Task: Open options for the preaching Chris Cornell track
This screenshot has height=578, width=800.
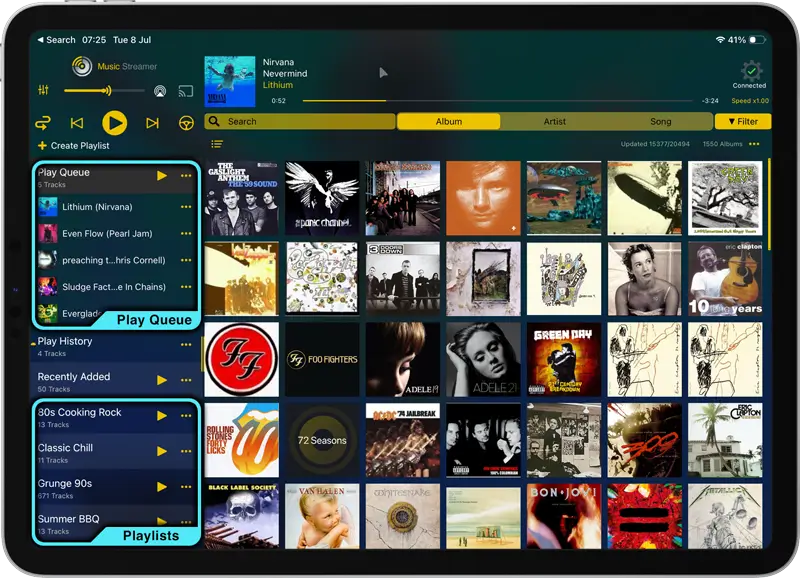Action: 186,260
